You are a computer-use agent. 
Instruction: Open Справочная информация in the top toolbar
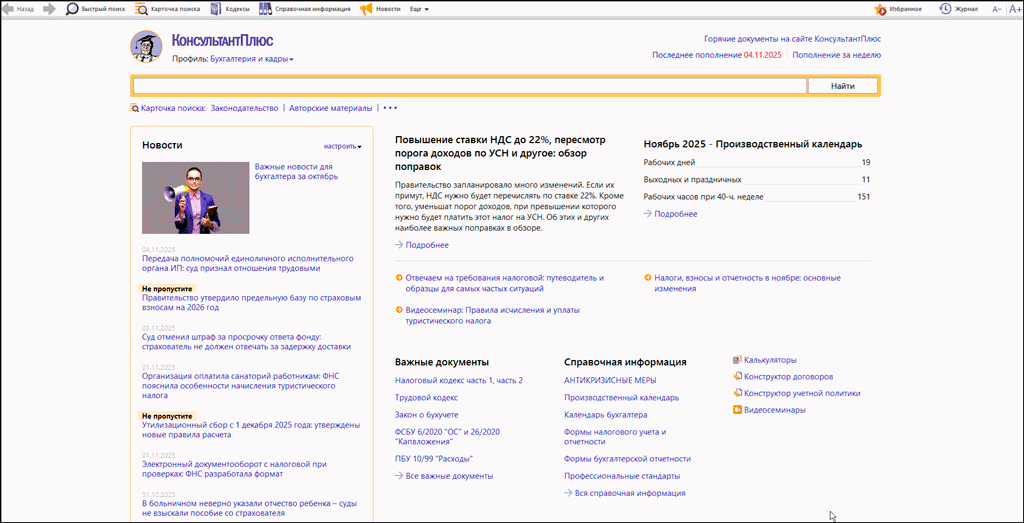click(x=305, y=9)
